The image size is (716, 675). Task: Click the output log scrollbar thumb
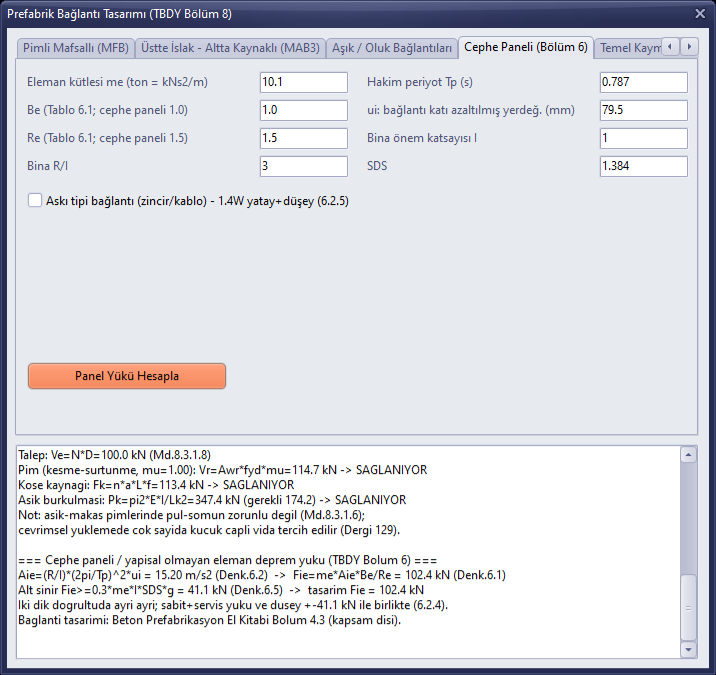click(688, 607)
